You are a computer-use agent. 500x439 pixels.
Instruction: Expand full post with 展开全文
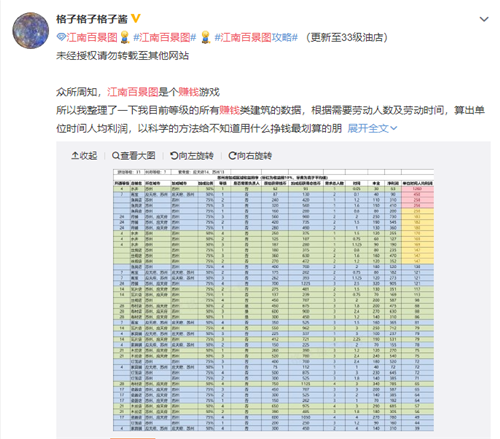pos(368,128)
